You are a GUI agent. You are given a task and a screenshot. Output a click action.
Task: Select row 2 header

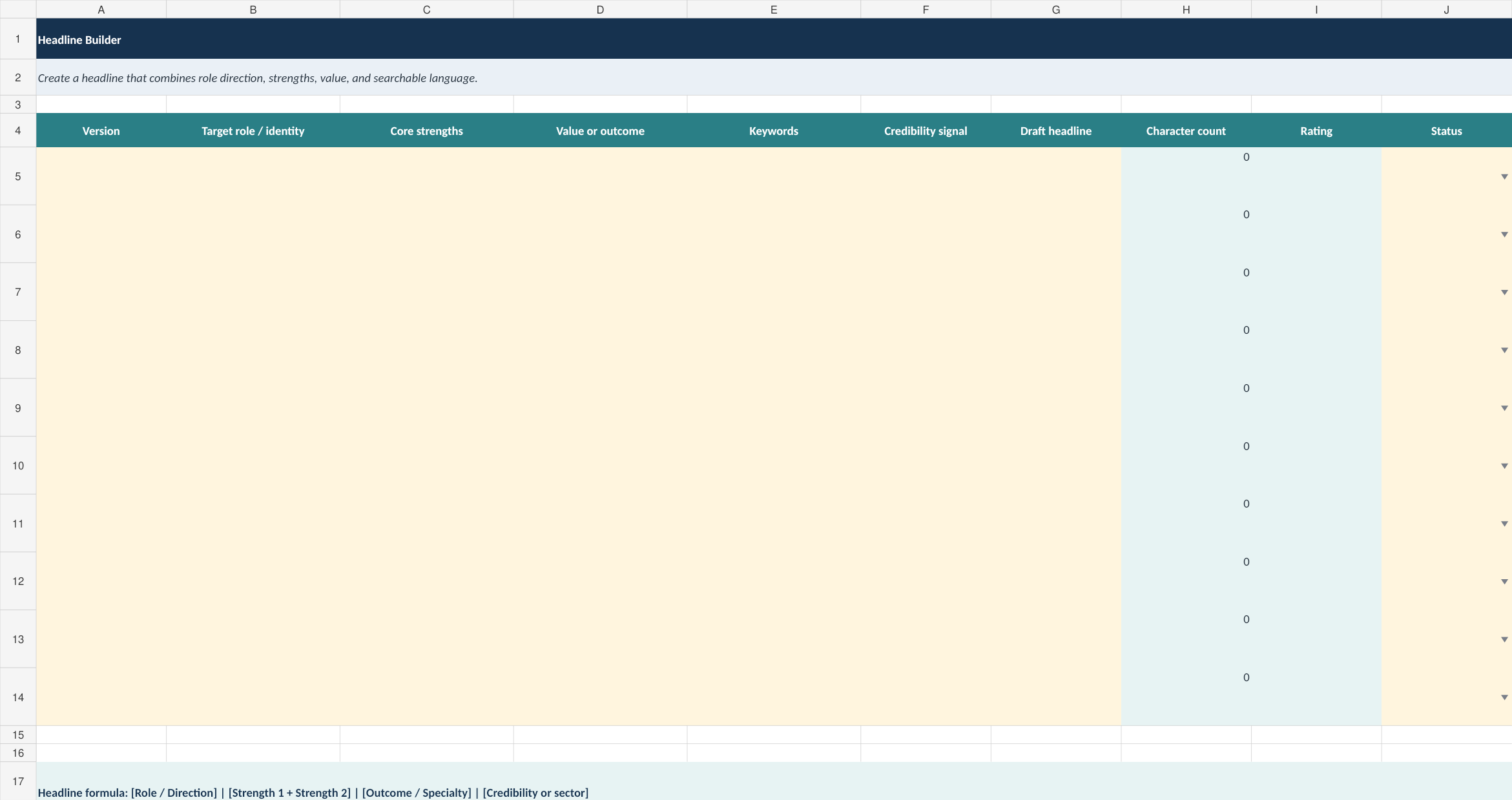18,77
